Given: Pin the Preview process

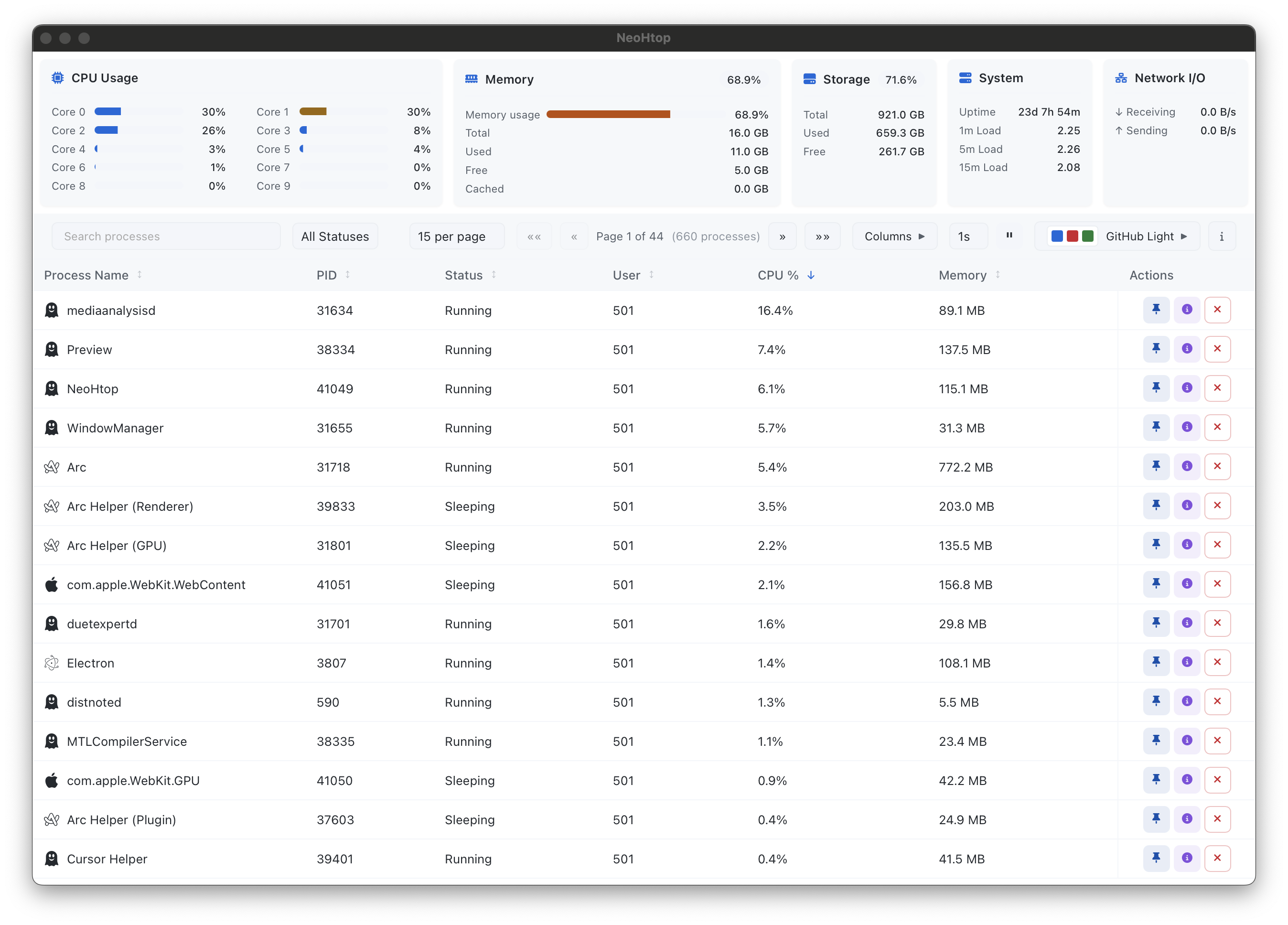Looking at the screenshot, I should coord(1156,349).
